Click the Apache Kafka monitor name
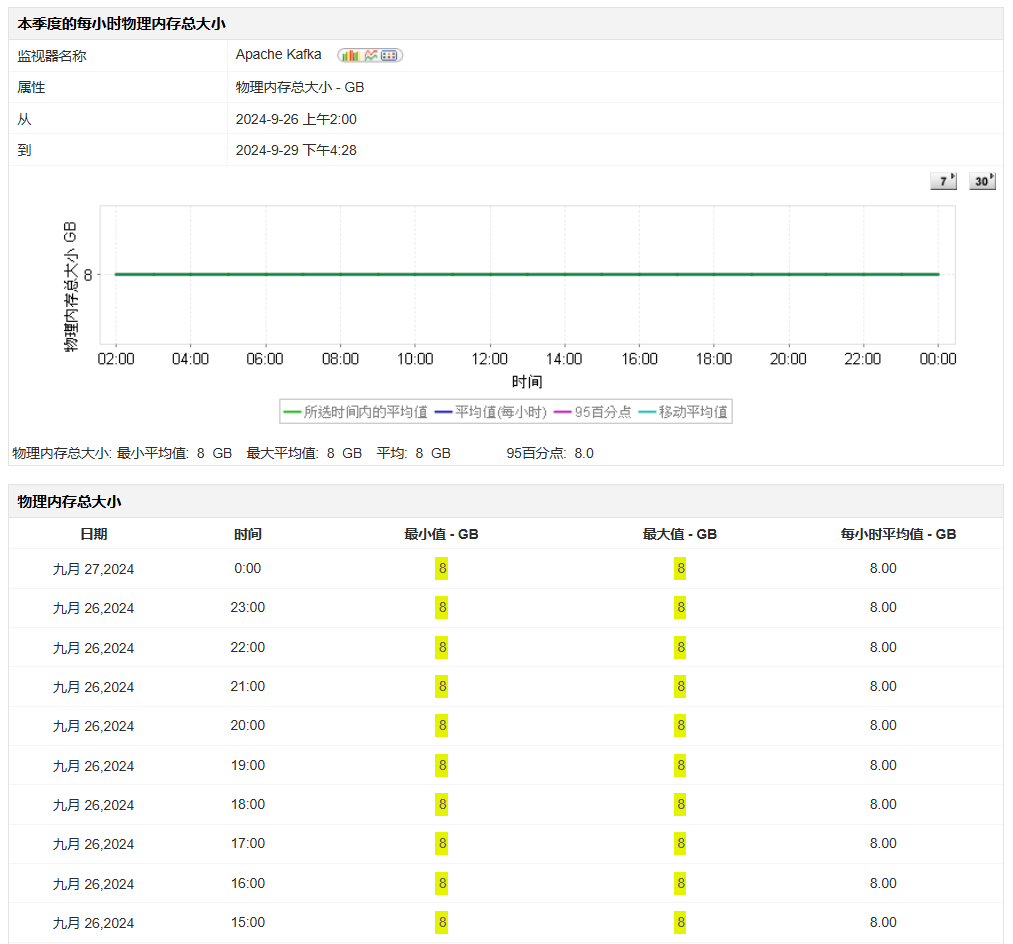 click(278, 55)
